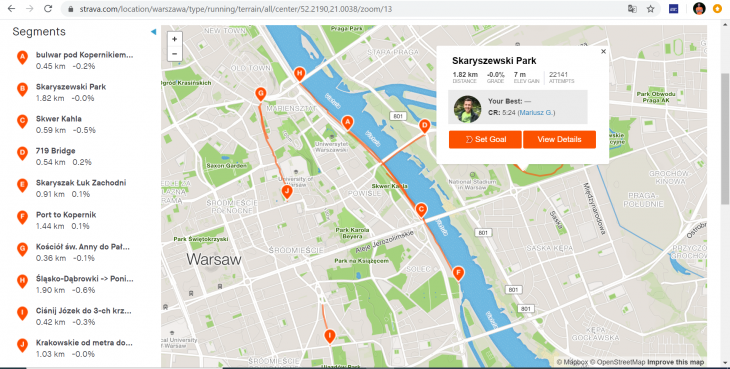Image resolution: width=730 pixels, height=369 pixels.
Task: Open the translate page icon
Action: click(x=632, y=9)
